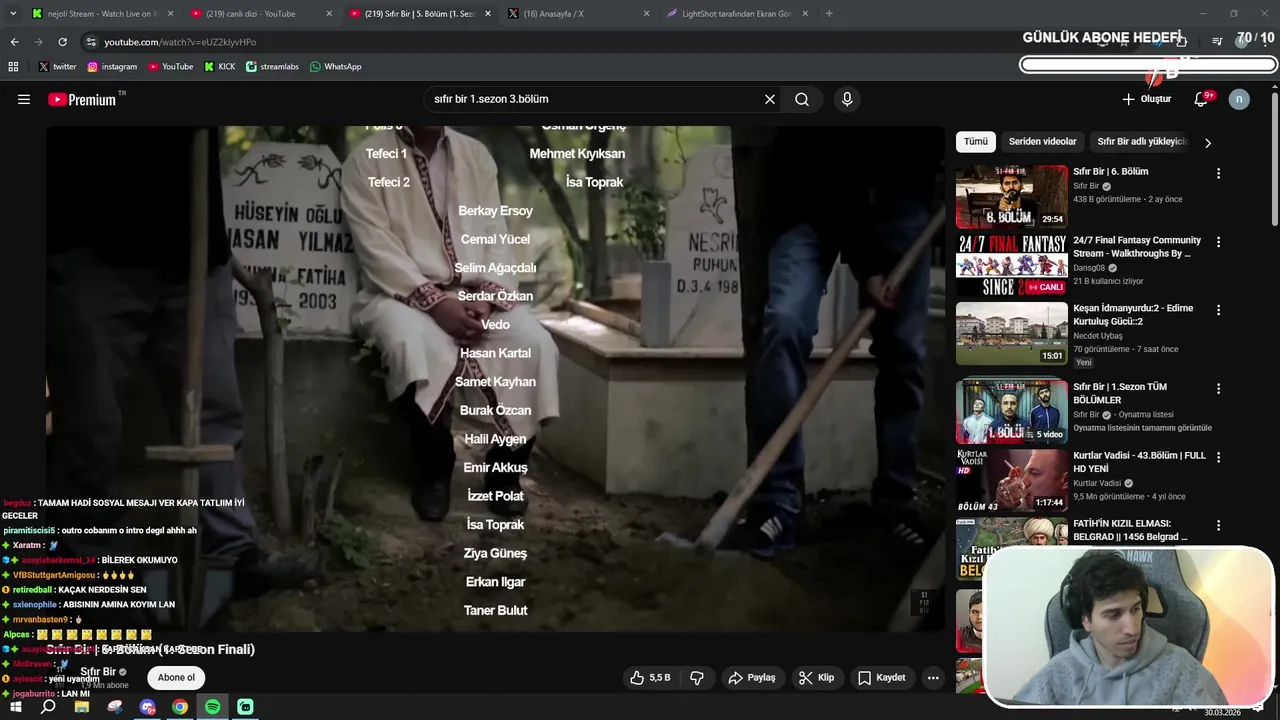The image size is (1280, 720).
Task: Open the twitter bookmark
Action: click(x=57, y=66)
